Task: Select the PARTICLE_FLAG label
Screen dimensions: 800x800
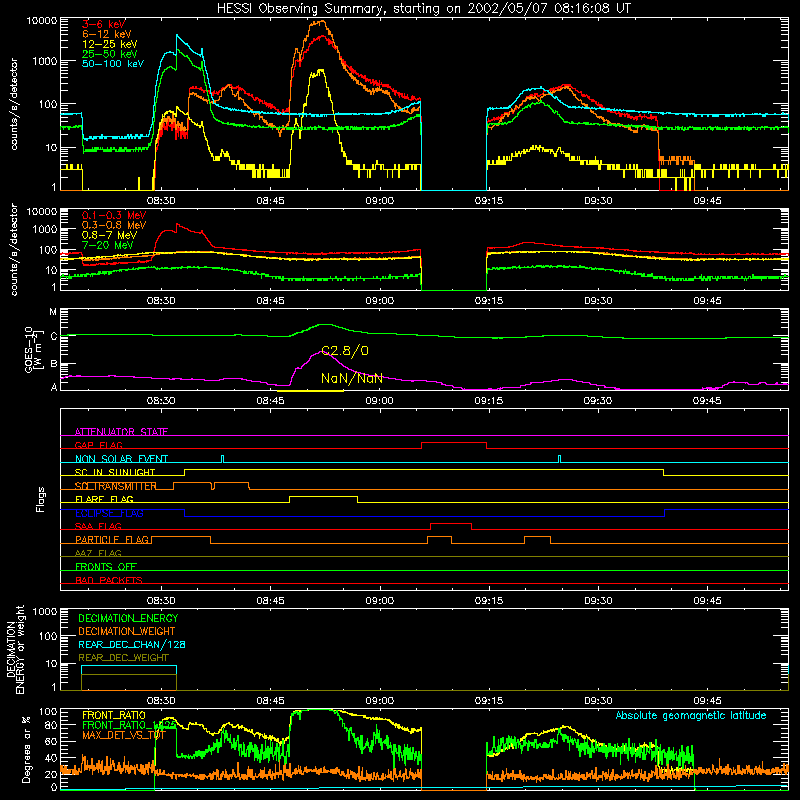Action: (x=112, y=539)
